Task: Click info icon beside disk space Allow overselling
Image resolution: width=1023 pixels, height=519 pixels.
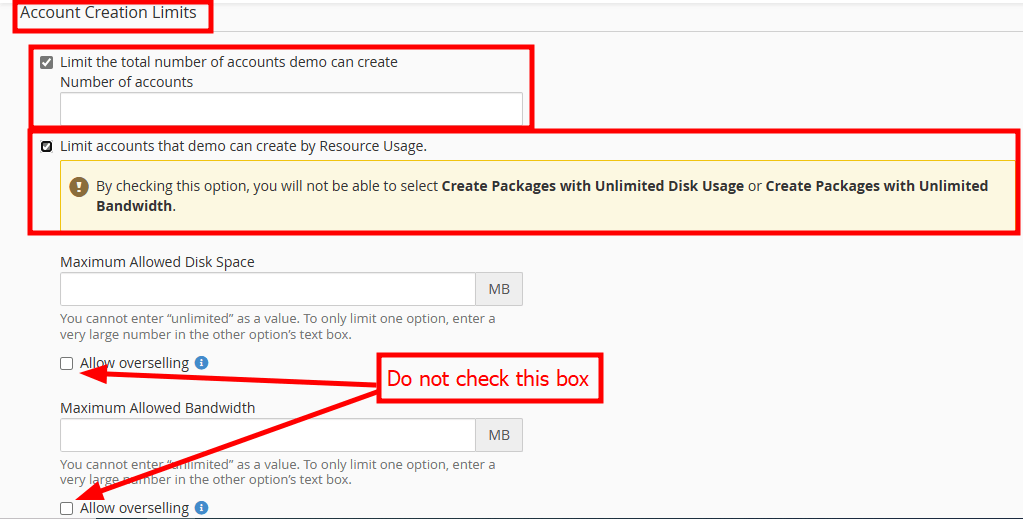Action: [202, 363]
